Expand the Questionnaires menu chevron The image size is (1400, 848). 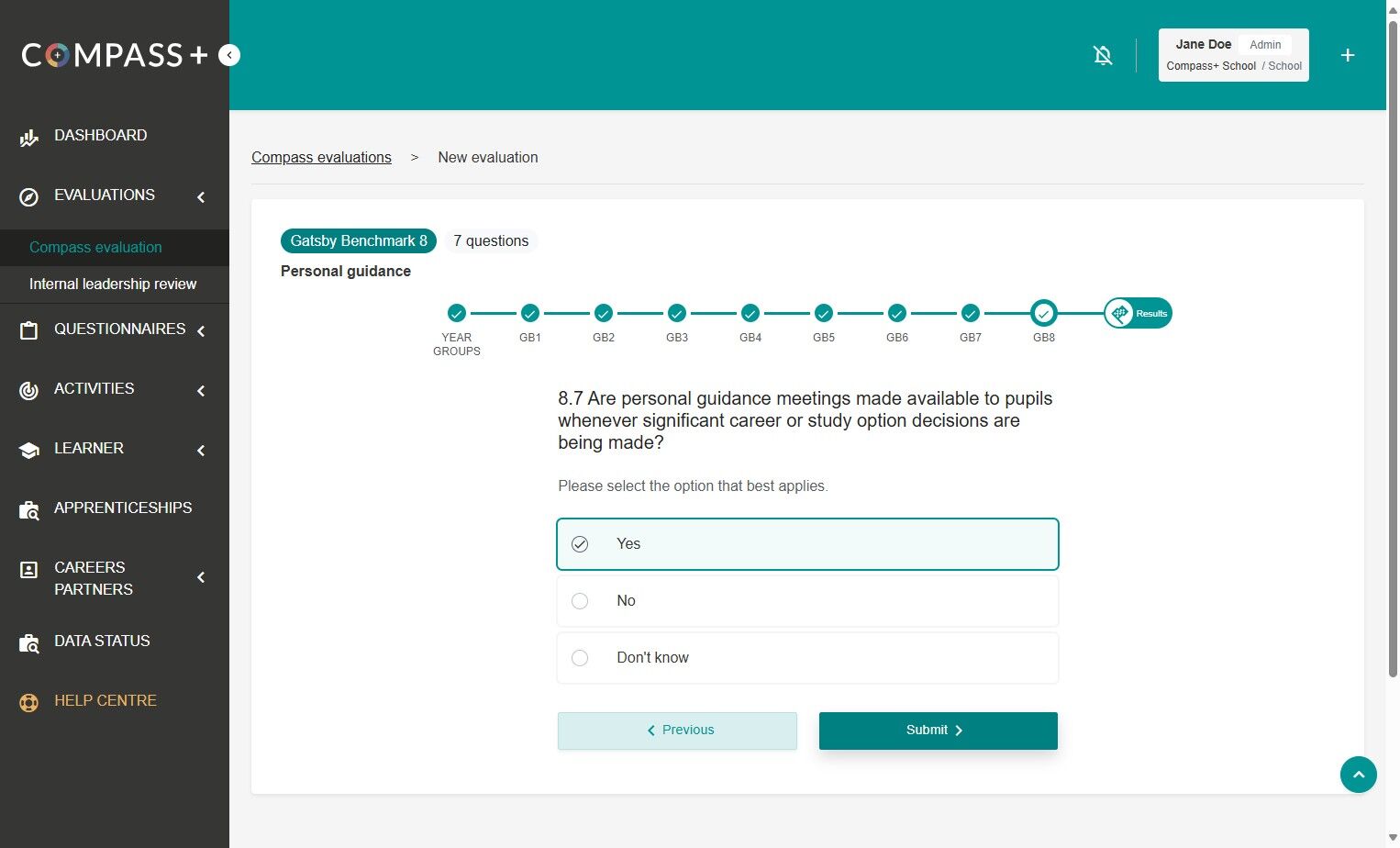point(201,330)
